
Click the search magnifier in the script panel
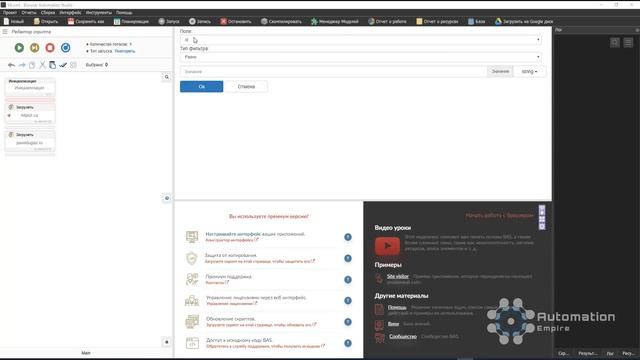click(x=167, y=77)
